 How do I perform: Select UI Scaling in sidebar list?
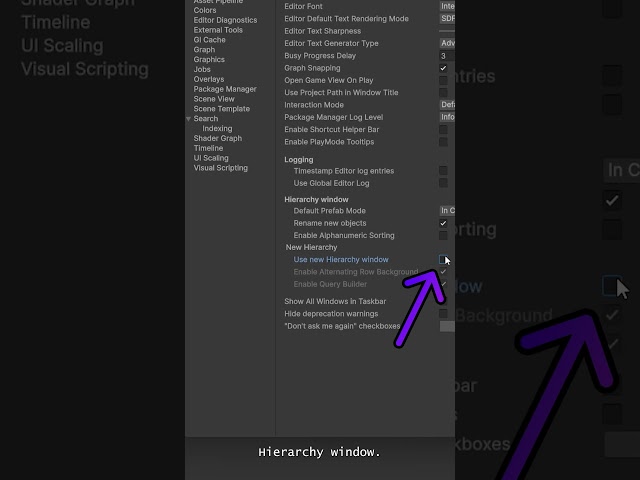tap(211, 158)
